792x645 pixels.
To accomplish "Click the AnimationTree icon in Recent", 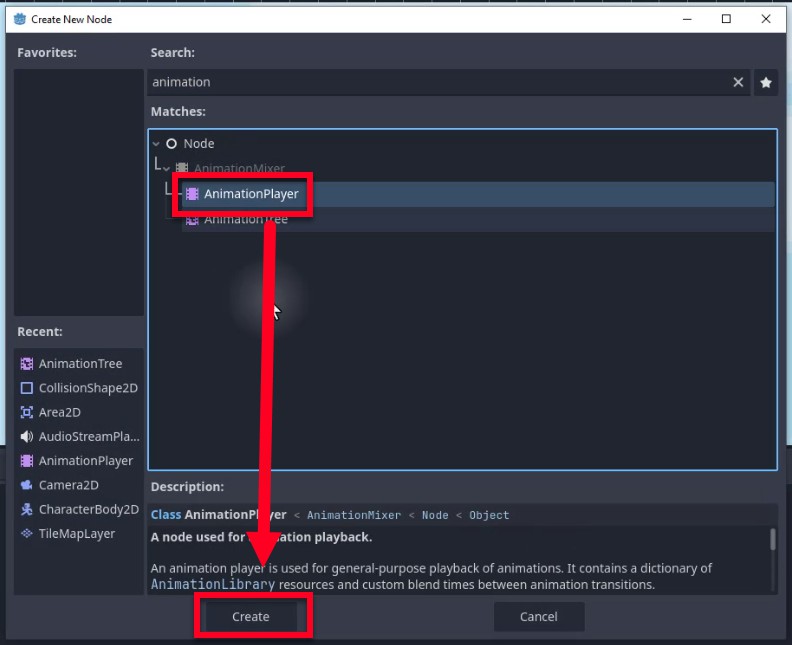I will point(27,364).
